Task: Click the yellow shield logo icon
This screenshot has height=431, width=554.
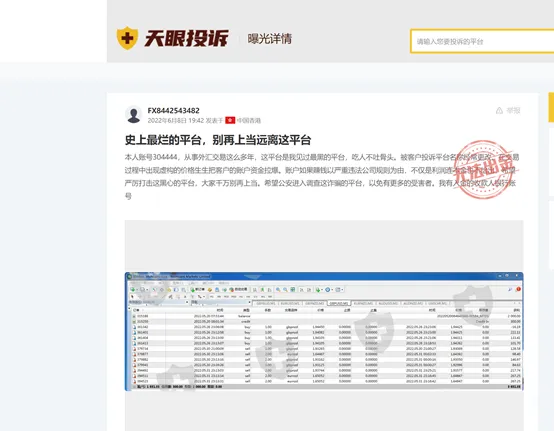Action: click(x=127, y=38)
